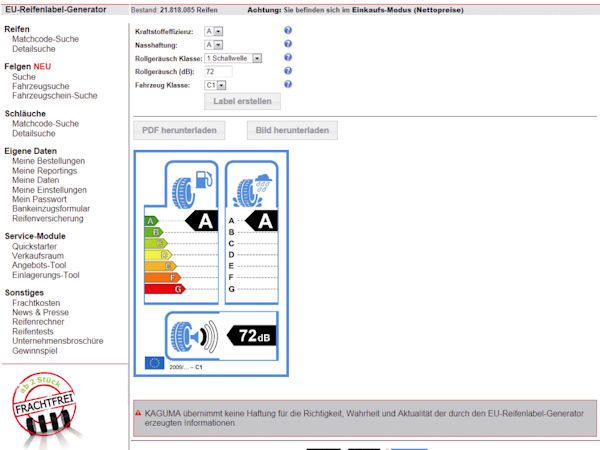Open Fahrzeugsuche link
This screenshot has width=600, height=450.
[x=41, y=86]
